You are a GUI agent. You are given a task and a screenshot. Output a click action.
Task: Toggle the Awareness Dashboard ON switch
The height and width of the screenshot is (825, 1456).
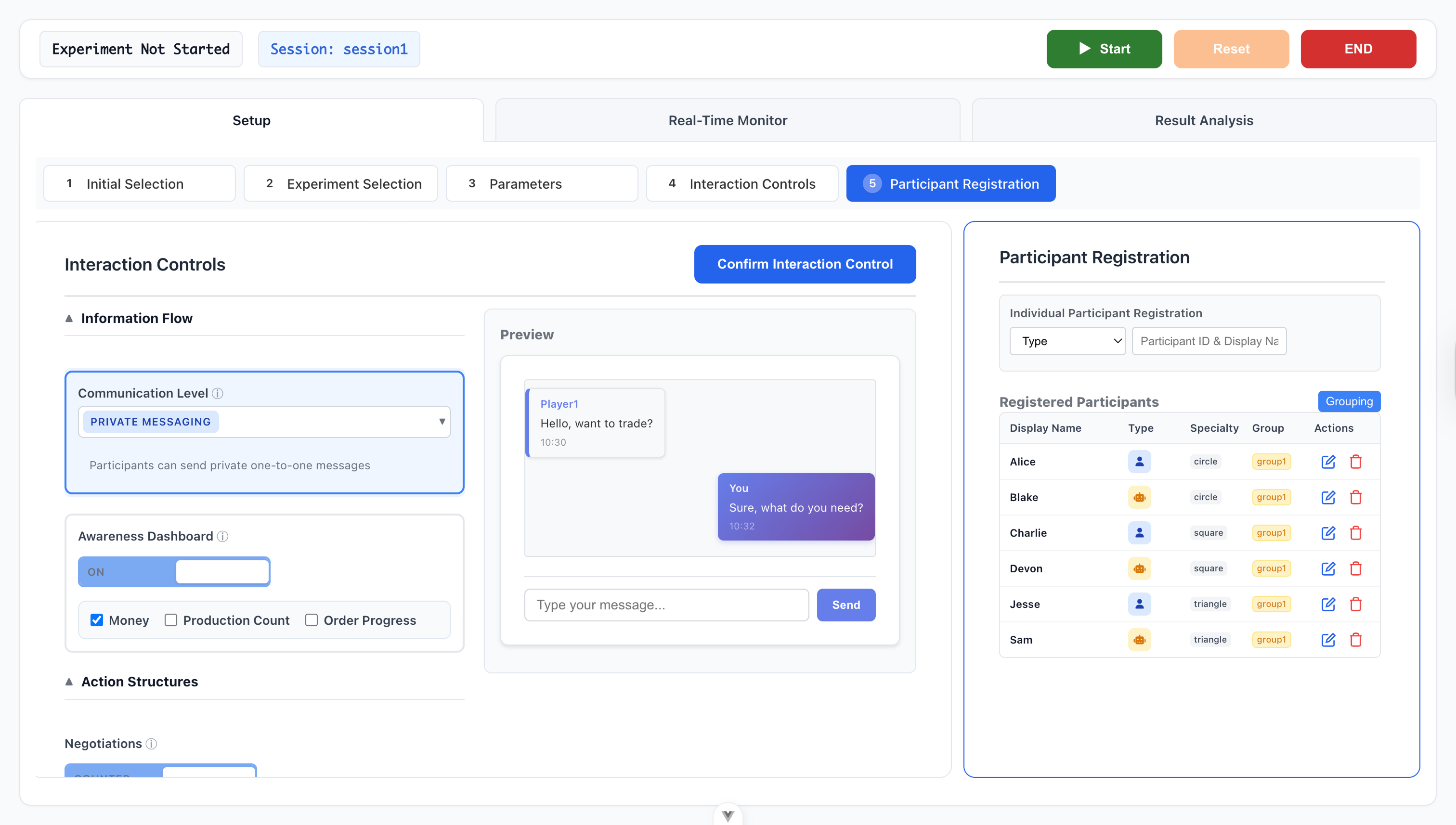click(x=174, y=572)
